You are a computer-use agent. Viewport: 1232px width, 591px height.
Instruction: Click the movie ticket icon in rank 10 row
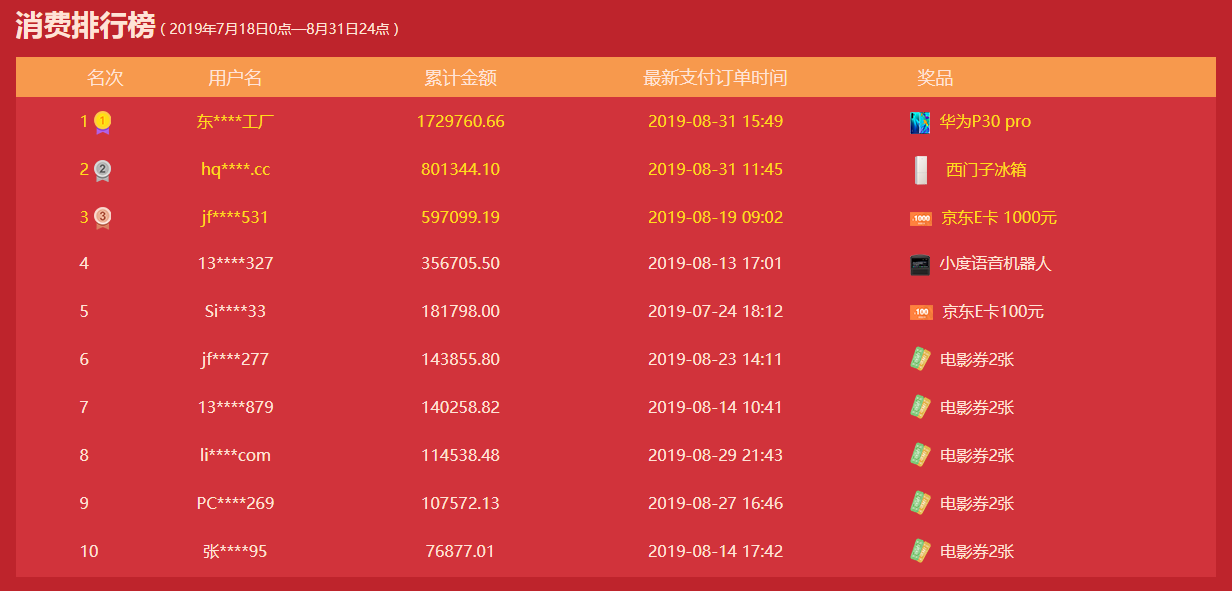click(x=920, y=551)
